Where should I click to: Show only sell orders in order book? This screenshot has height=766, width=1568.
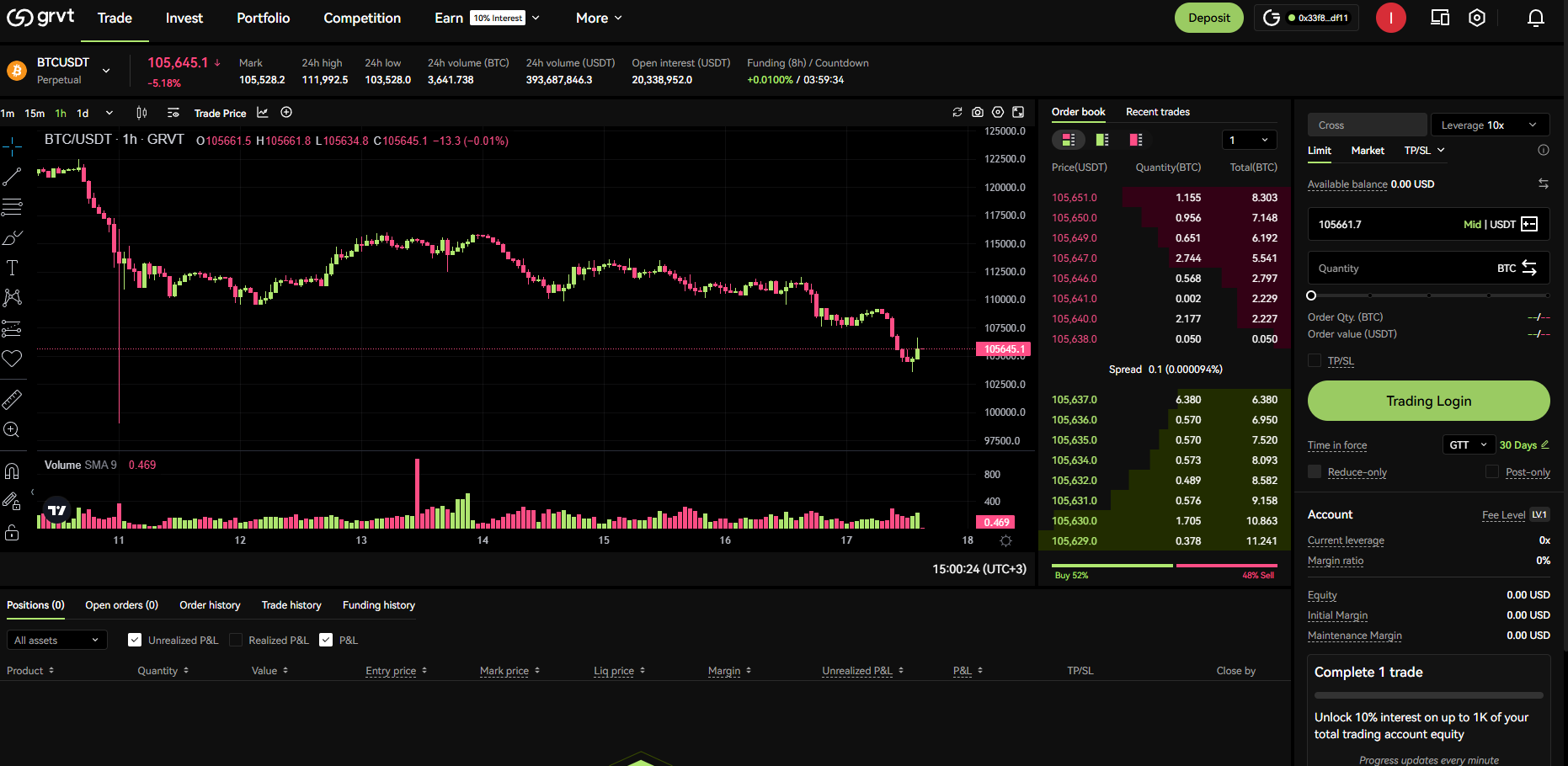point(1136,140)
